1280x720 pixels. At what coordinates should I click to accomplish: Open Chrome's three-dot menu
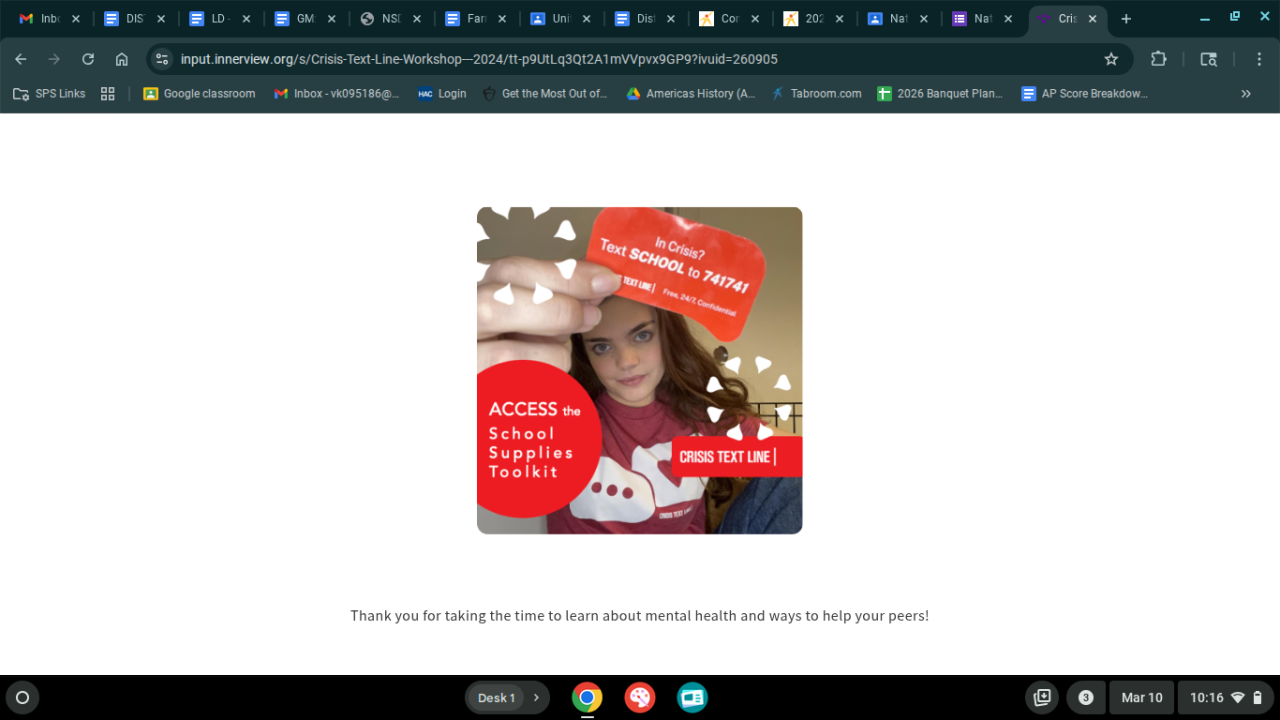[1259, 59]
